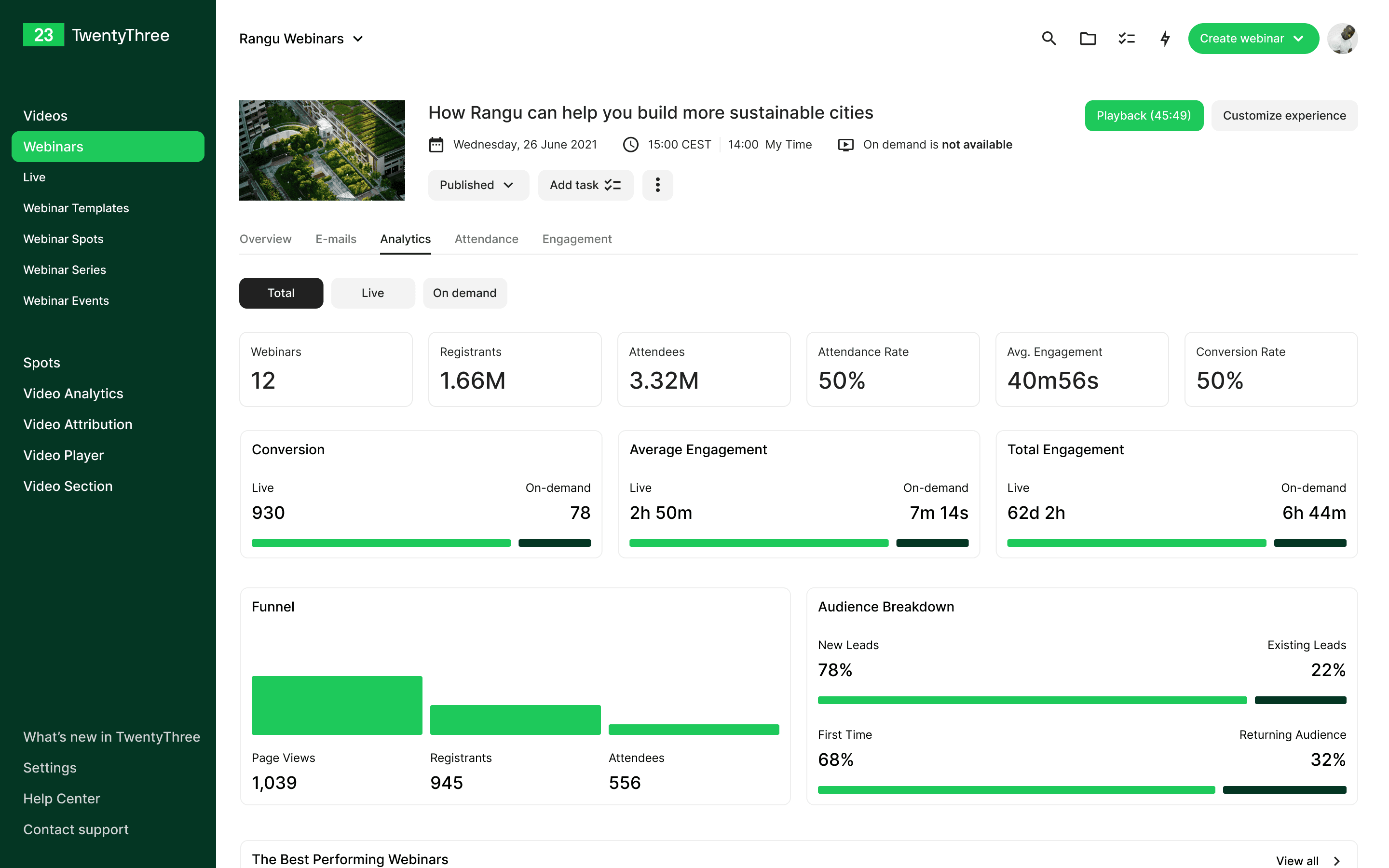Select the Analytics tab
Screen dimensions: 1389x868
tap(405, 239)
